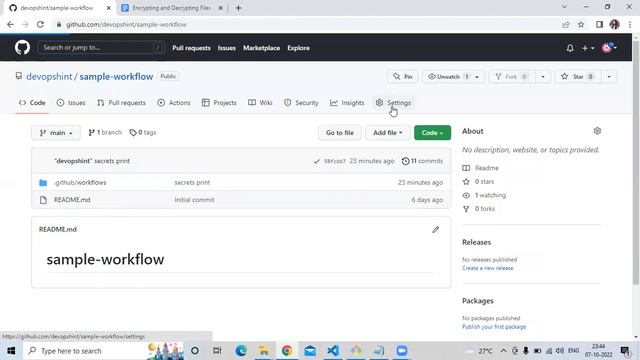Click Explore in top navigation
Viewport: 640px width, 360px height.
click(x=298, y=48)
